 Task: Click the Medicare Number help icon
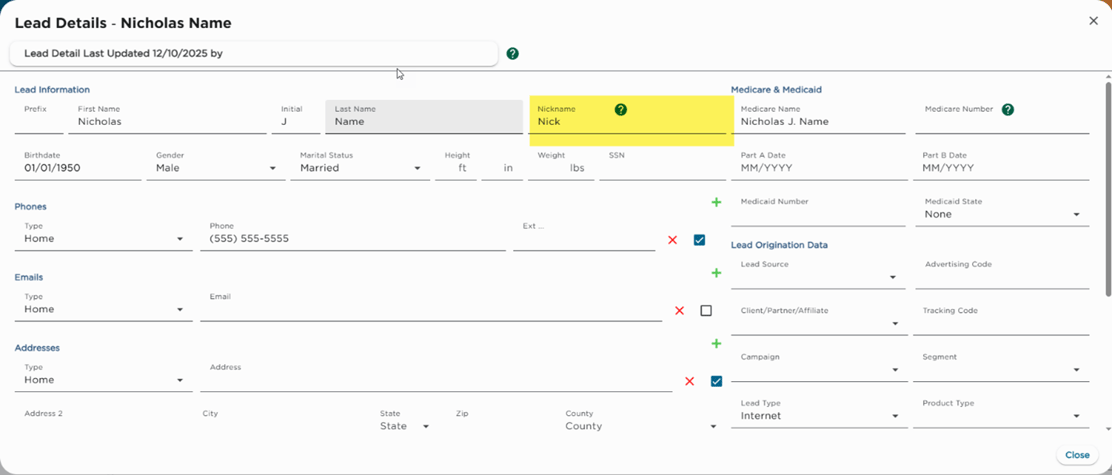(1007, 110)
